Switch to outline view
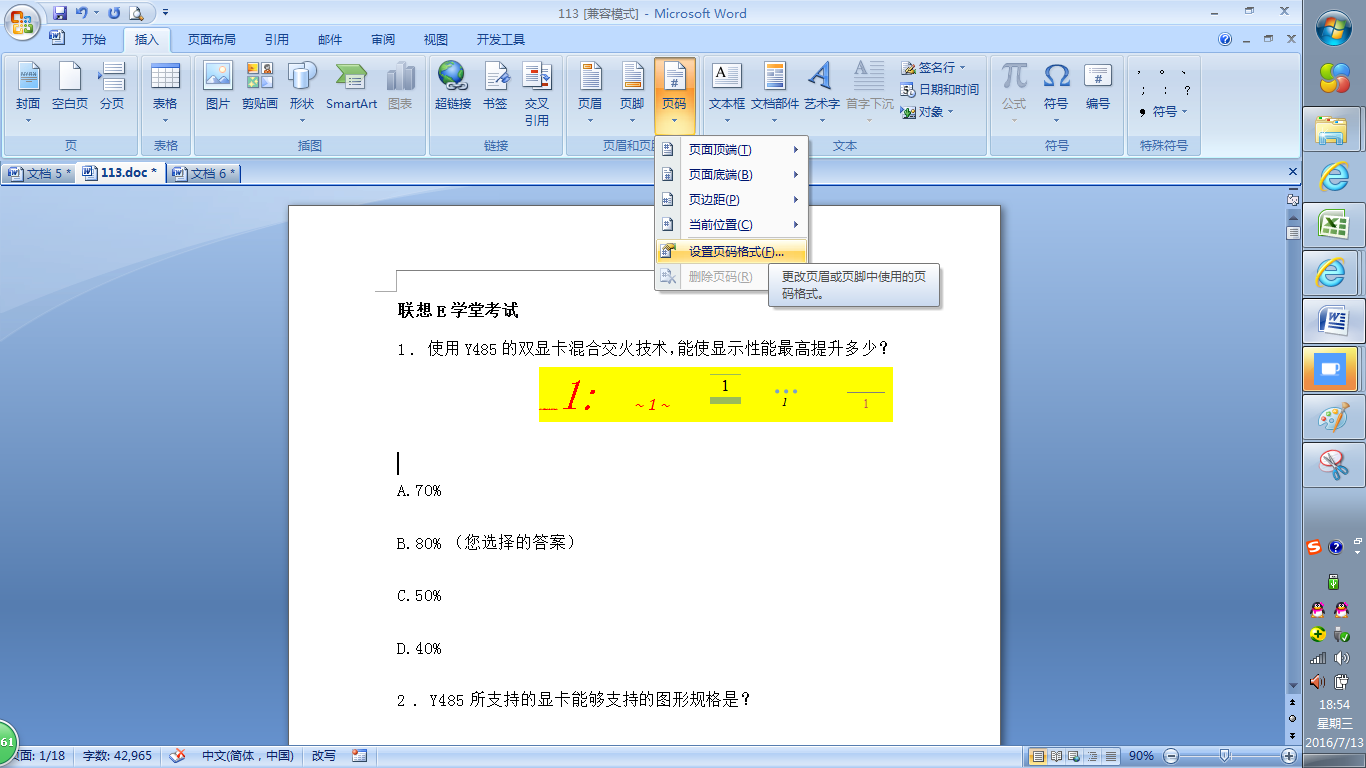 tap(1093, 756)
